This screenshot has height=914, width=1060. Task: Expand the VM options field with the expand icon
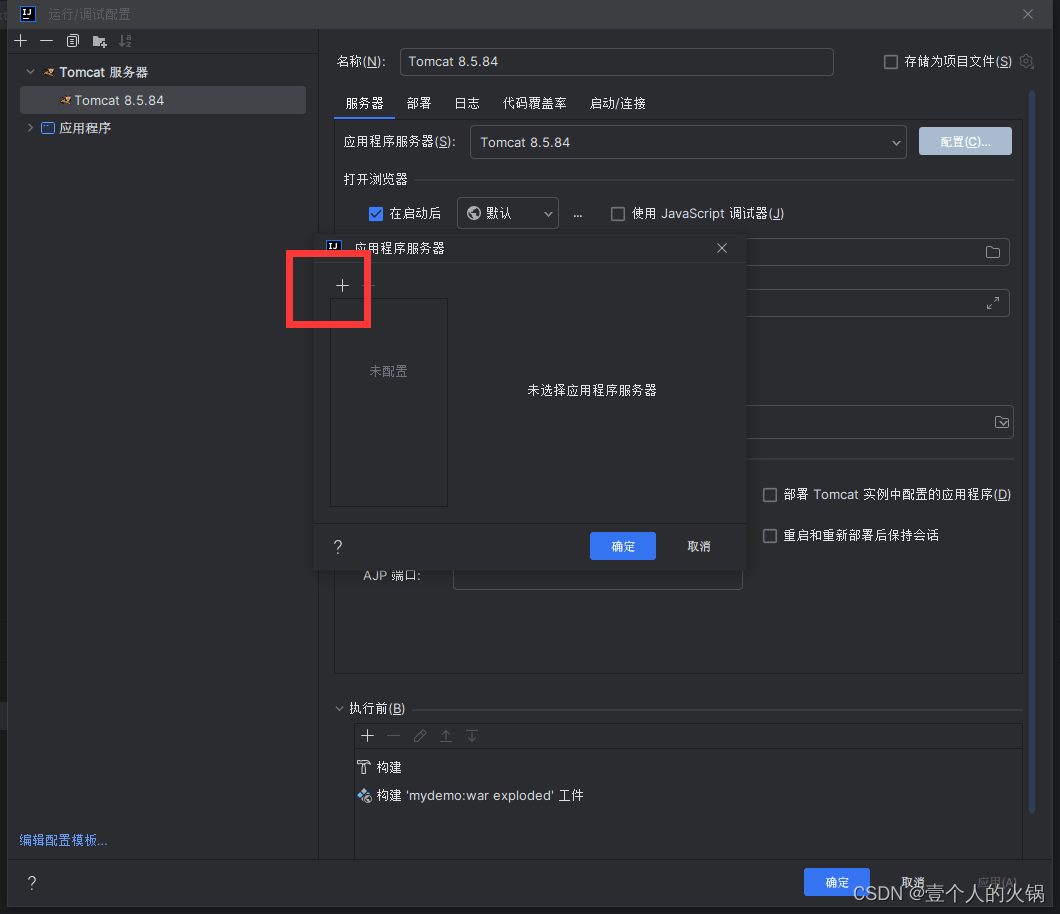point(992,304)
